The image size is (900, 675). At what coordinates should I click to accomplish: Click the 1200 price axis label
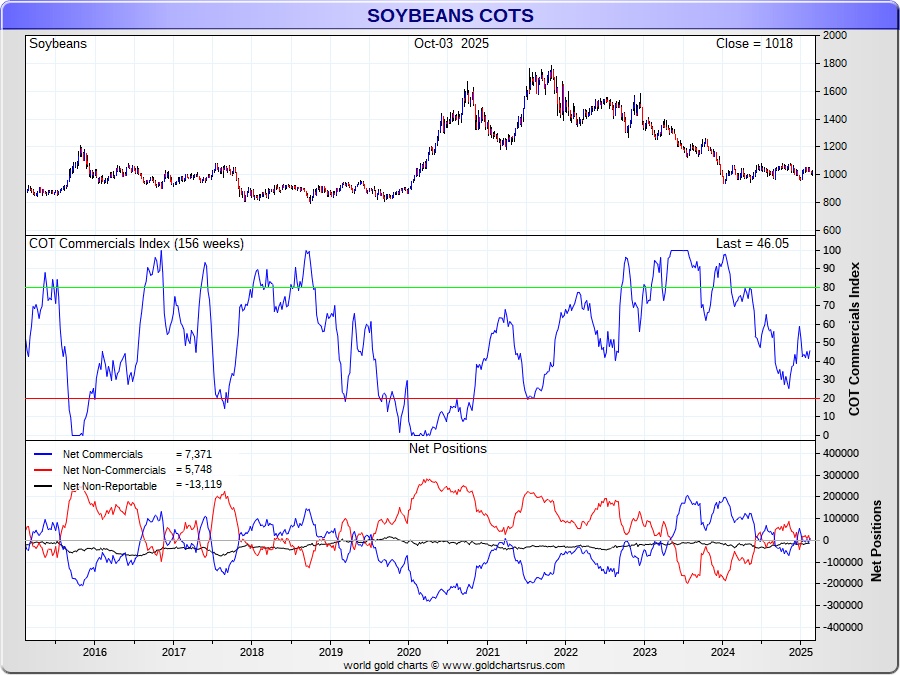[x=835, y=147]
